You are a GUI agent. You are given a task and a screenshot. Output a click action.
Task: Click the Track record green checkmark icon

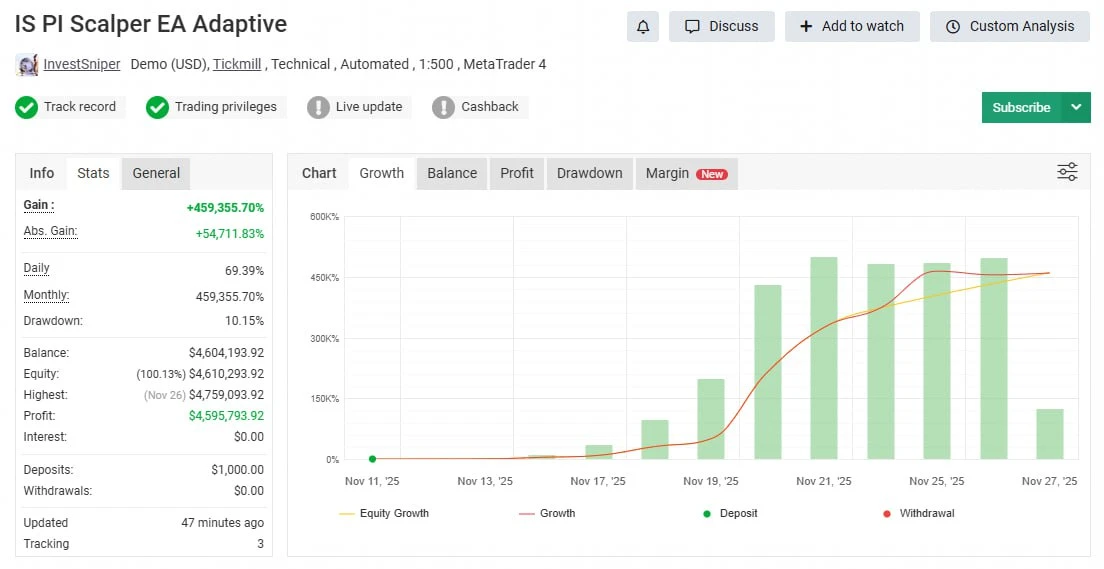pyautogui.click(x=27, y=107)
